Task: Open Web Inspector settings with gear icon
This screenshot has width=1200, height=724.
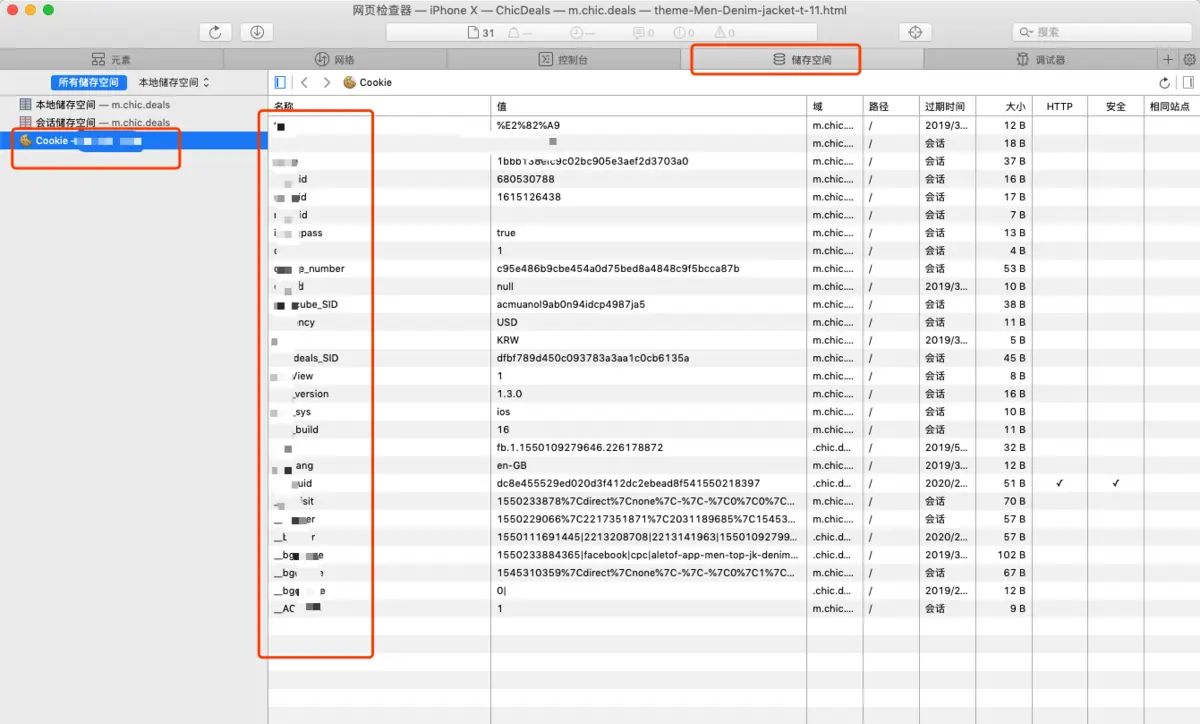Action: click(x=1187, y=59)
